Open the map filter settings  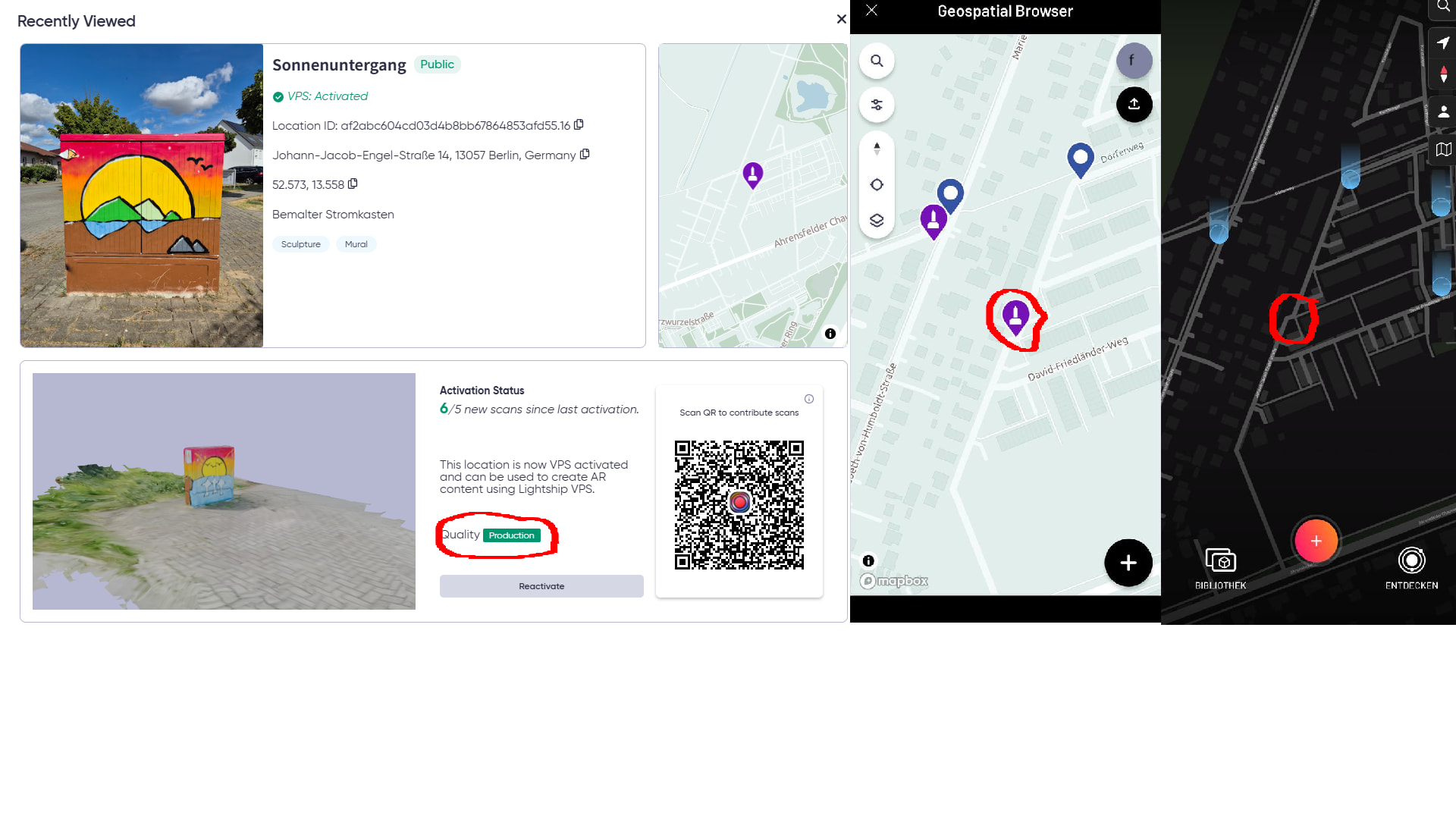point(877,105)
